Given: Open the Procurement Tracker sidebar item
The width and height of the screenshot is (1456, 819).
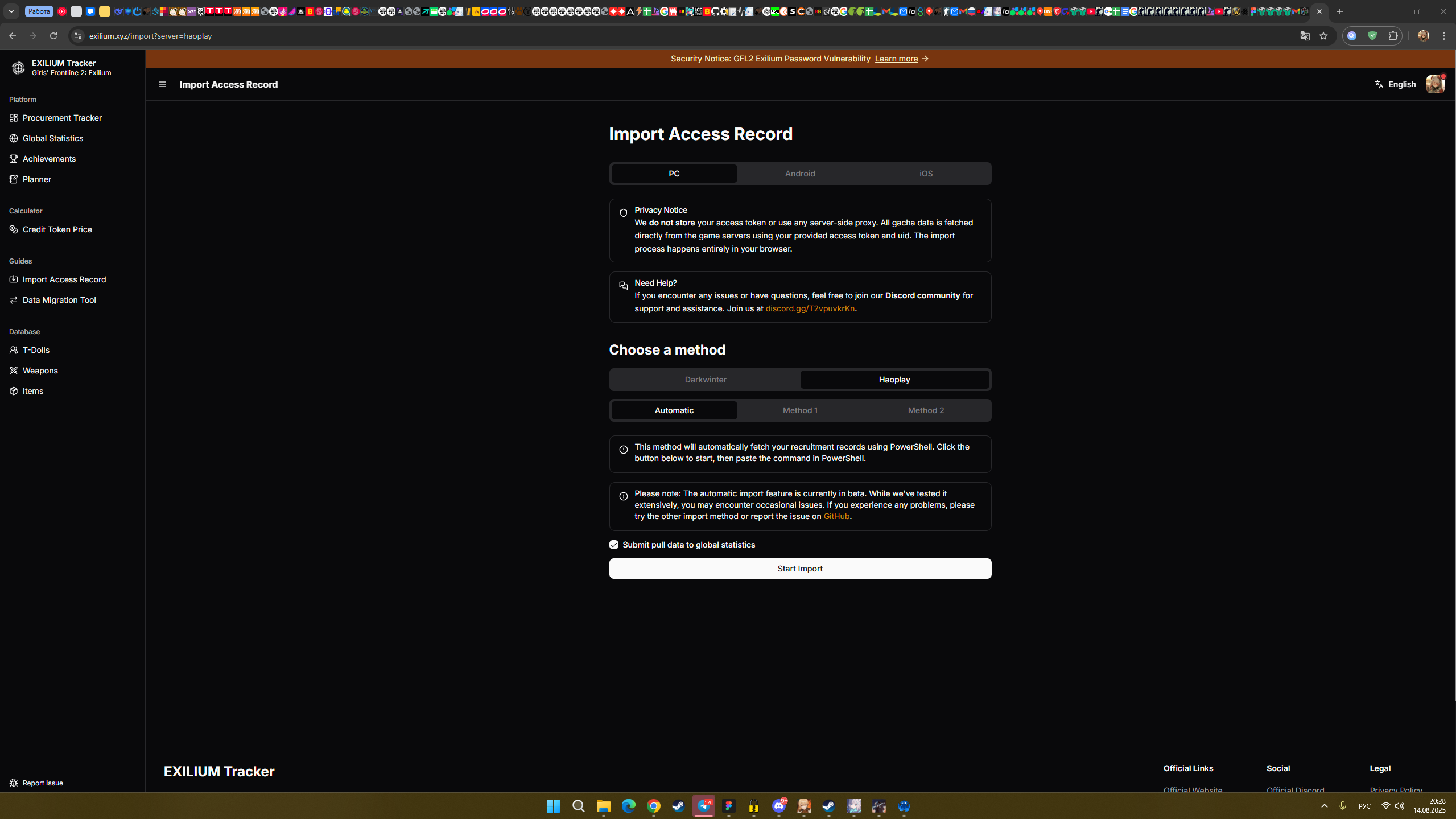Looking at the screenshot, I should [x=62, y=118].
